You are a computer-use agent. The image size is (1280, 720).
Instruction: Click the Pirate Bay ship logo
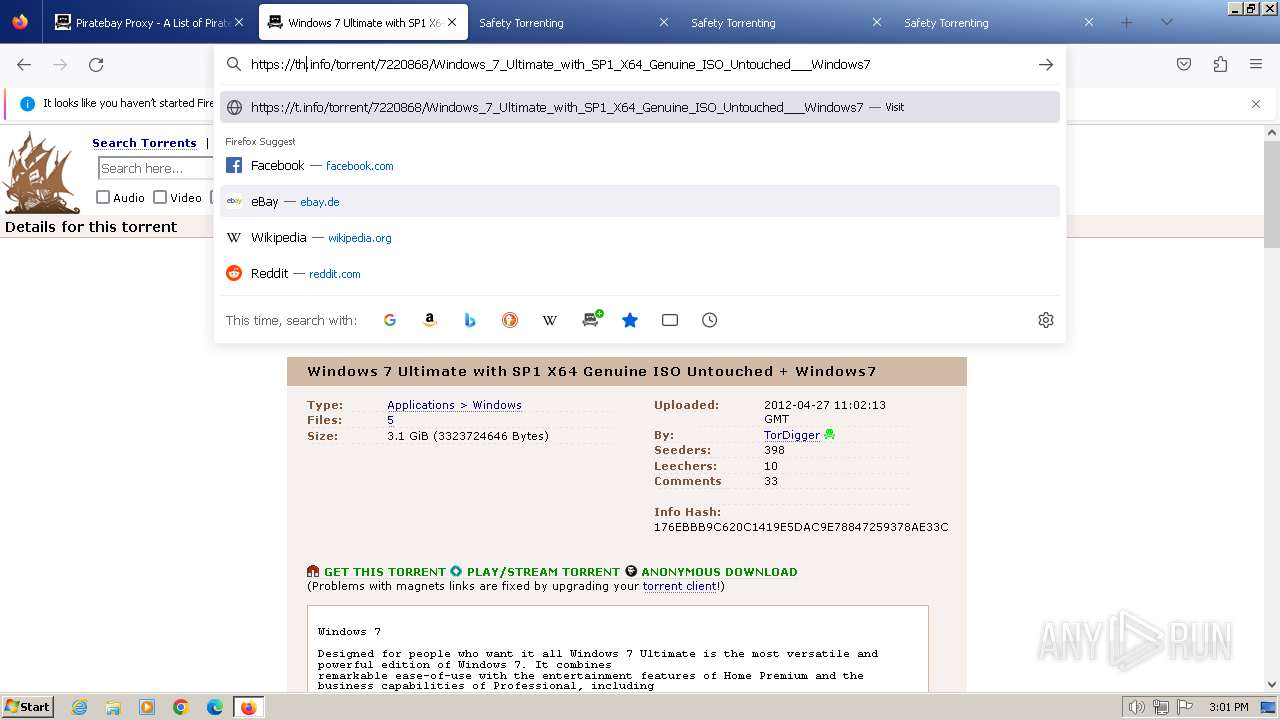[41, 172]
